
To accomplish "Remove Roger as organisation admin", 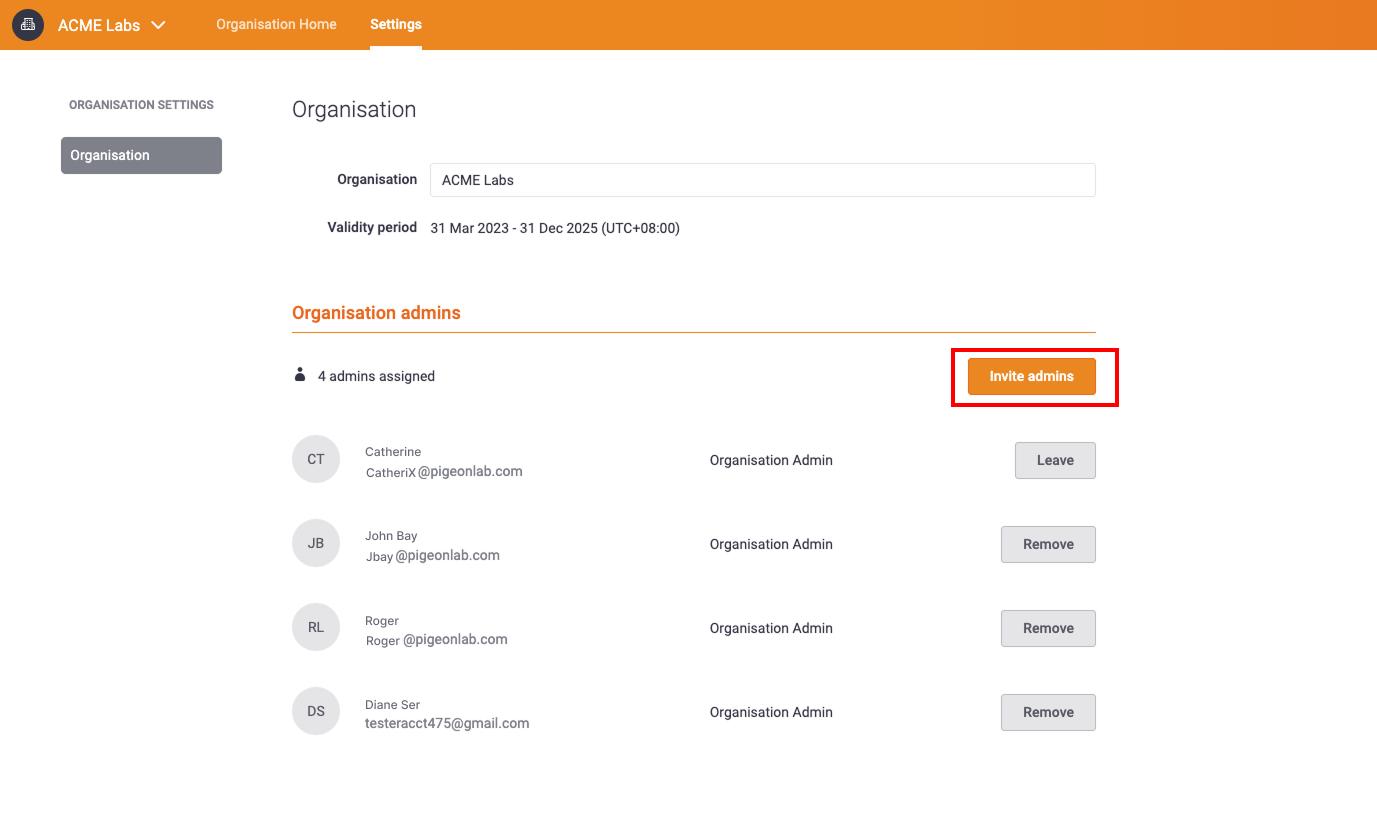I will click(x=1048, y=629).
